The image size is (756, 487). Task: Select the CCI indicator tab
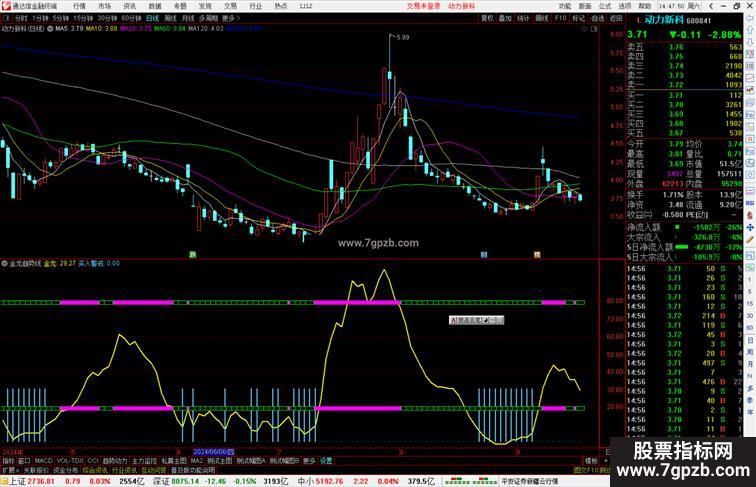point(93,461)
